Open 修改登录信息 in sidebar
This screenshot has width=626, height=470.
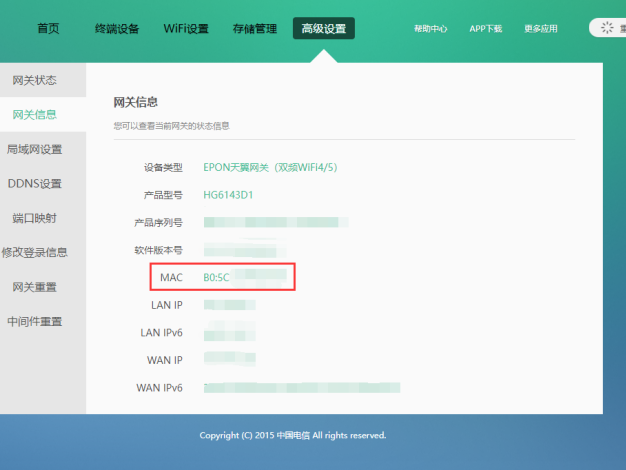tap(34, 252)
